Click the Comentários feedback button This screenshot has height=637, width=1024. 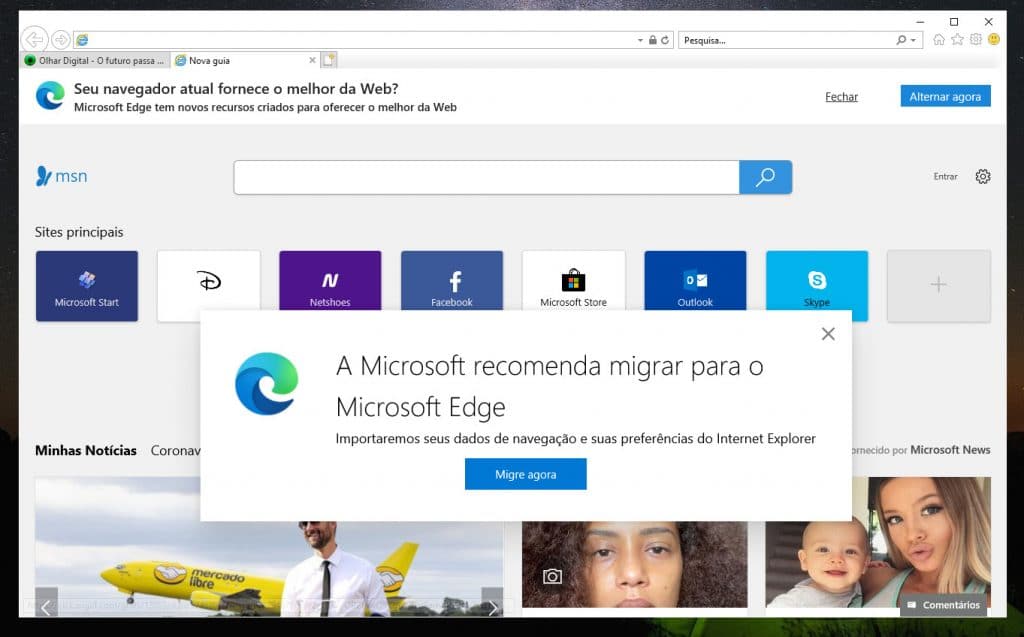[944, 605]
